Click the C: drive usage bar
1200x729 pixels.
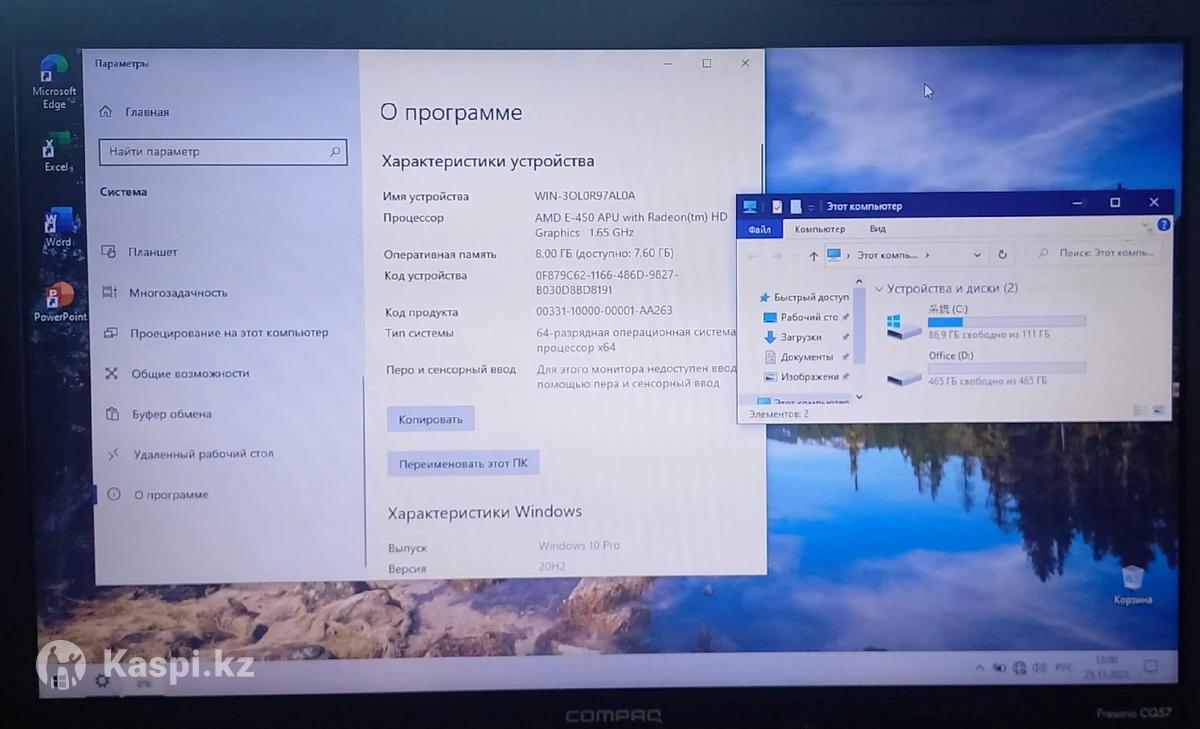1006,322
